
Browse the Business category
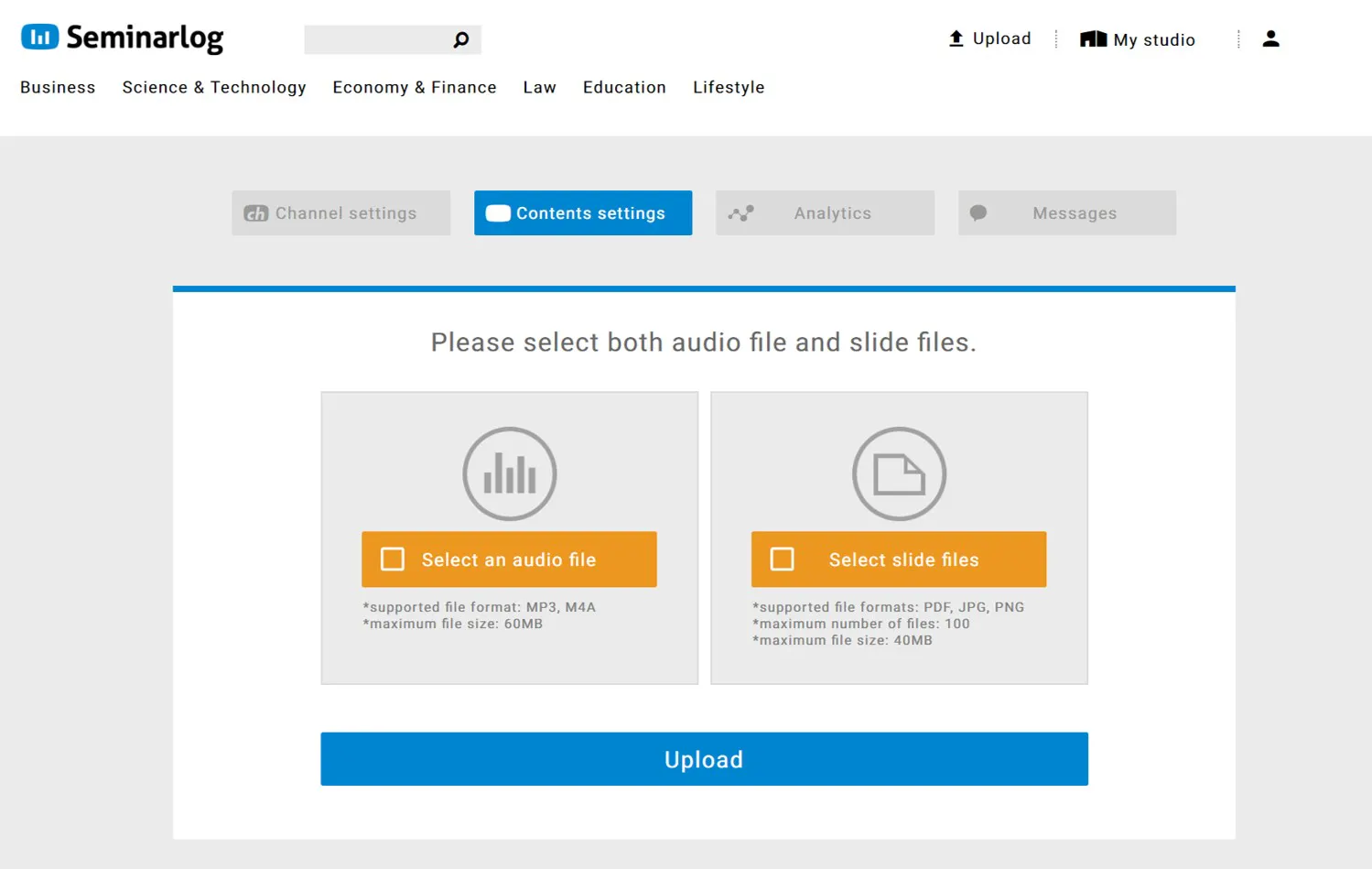click(x=58, y=87)
